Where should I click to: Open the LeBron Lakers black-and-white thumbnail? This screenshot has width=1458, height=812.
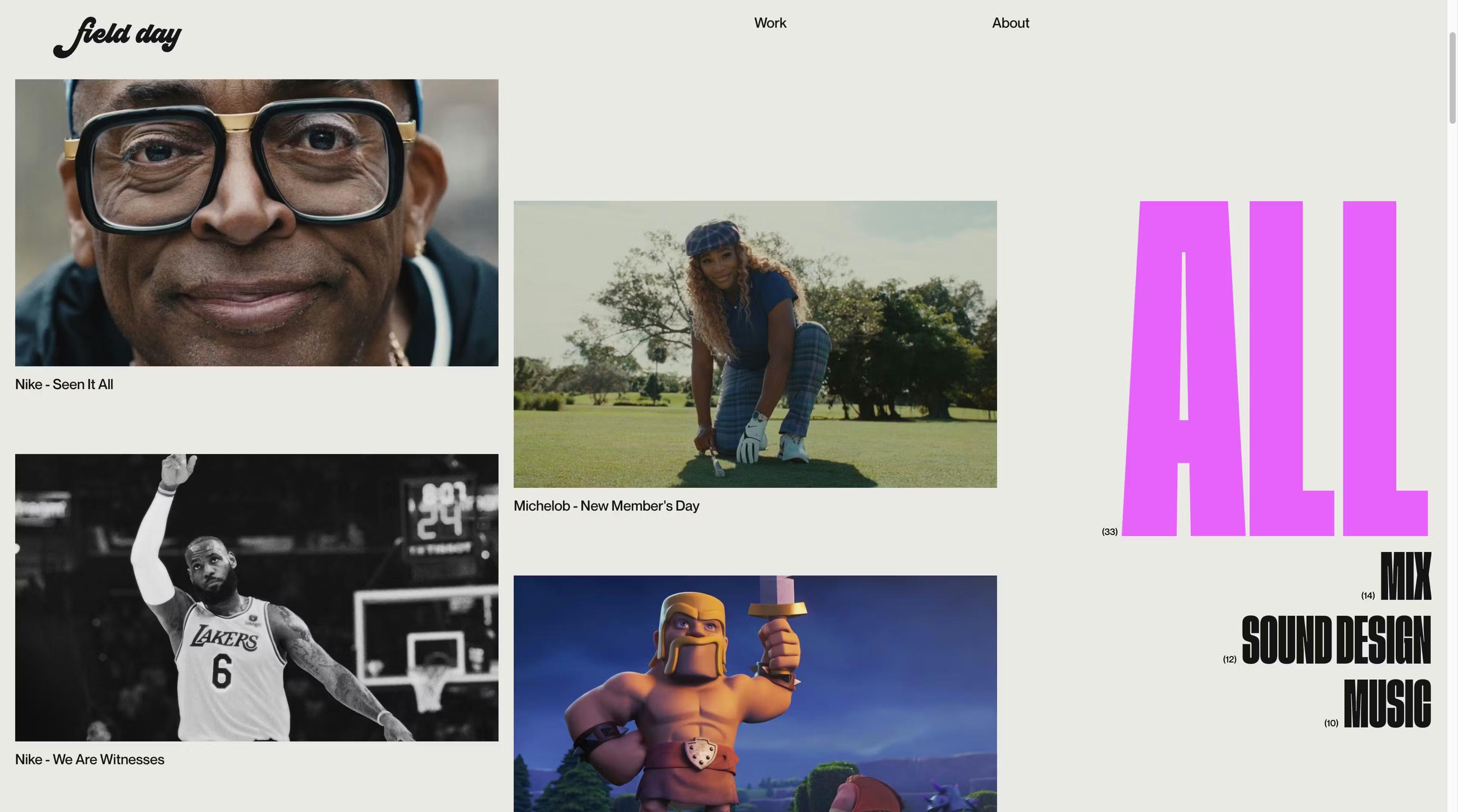click(x=256, y=597)
